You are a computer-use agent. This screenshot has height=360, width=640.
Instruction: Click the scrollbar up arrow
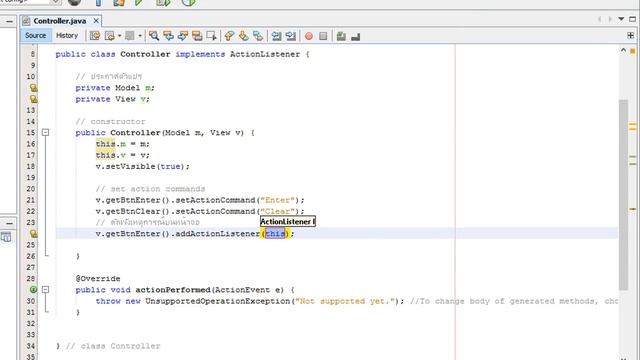623,50
